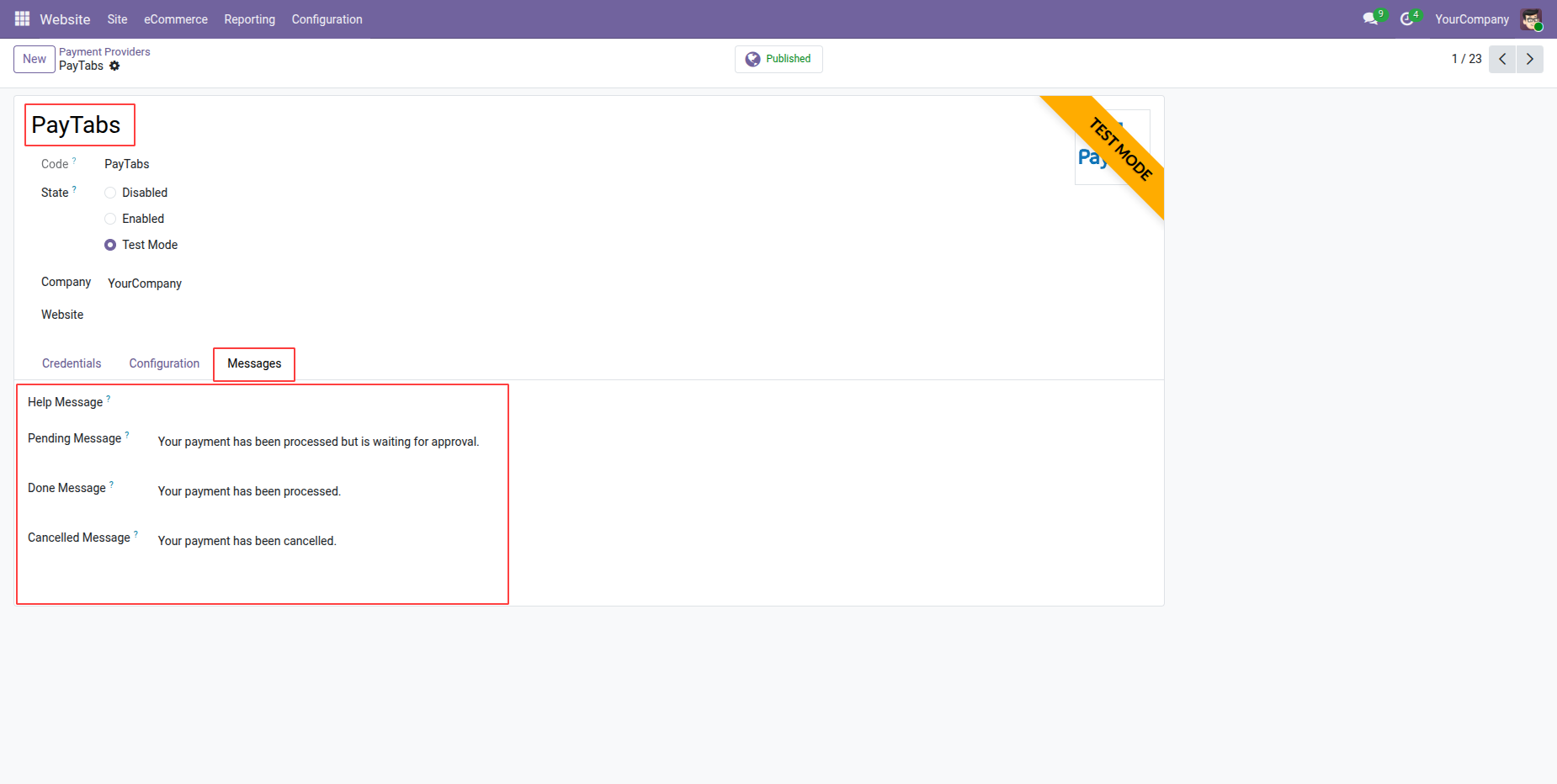Open the activities clock icon
1557x784 pixels.
1407,19
